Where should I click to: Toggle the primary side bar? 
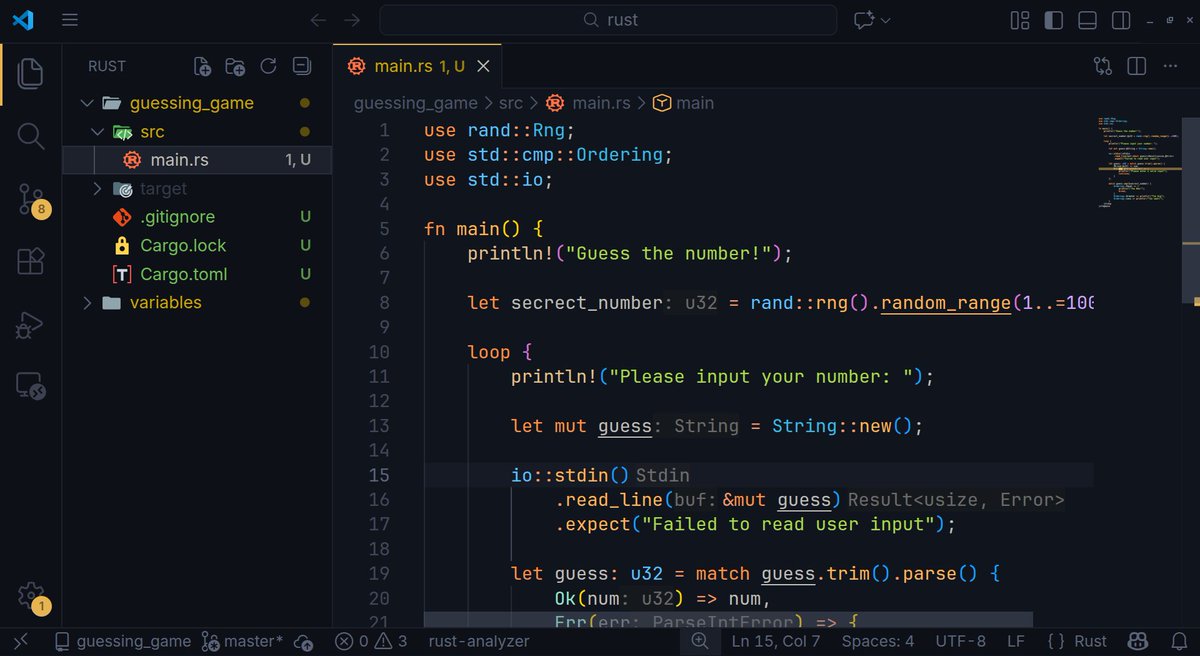tap(1054, 20)
